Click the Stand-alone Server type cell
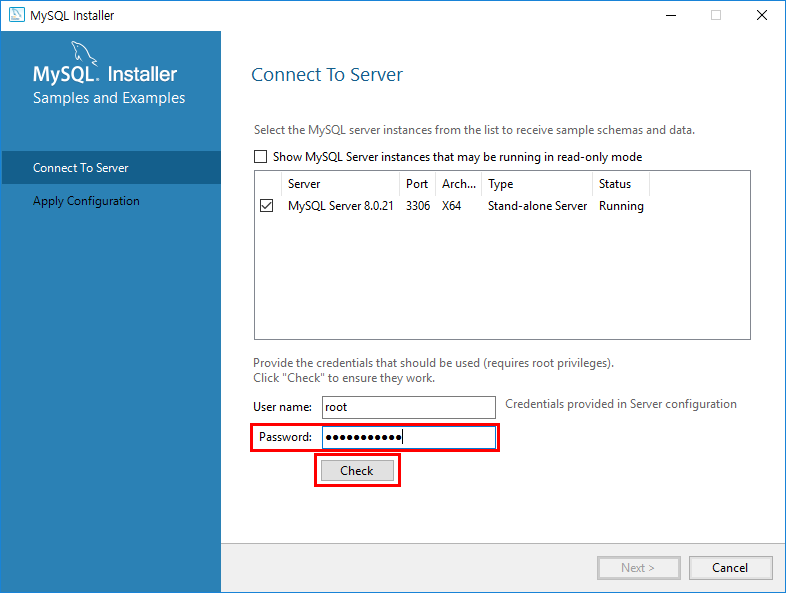 tap(537, 206)
